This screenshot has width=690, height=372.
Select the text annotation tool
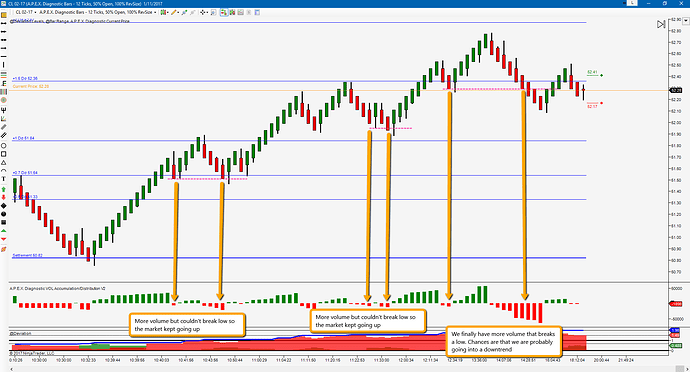pos(4,179)
